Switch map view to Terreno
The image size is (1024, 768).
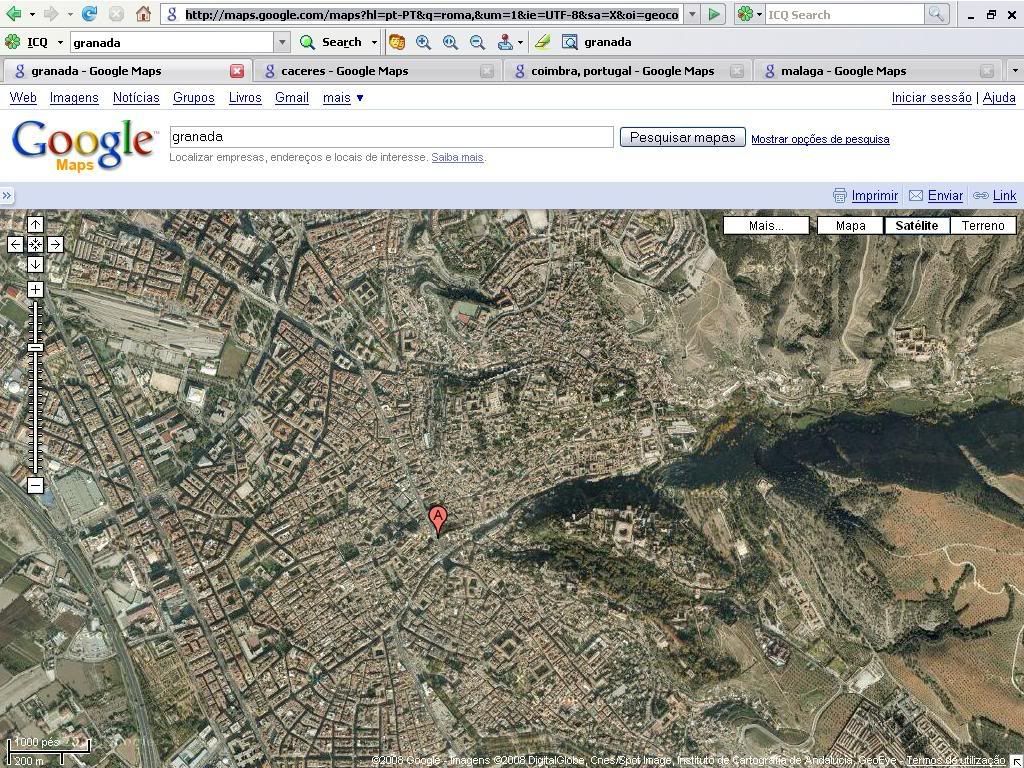982,226
